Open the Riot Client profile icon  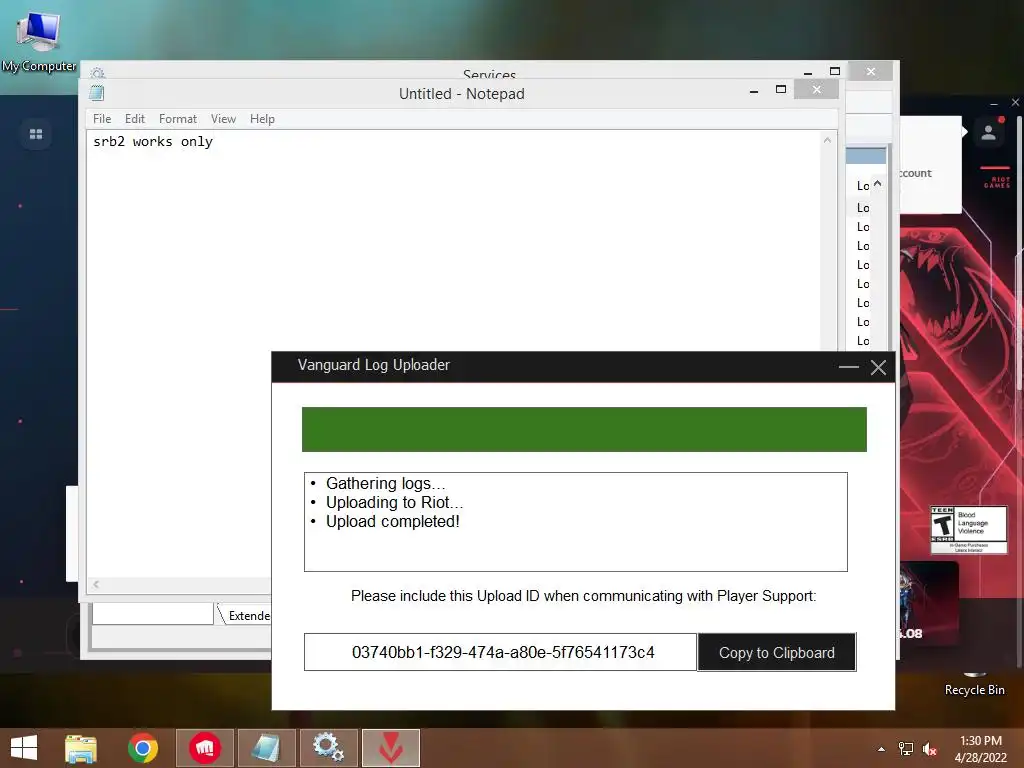pyautogui.click(x=989, y=133)
